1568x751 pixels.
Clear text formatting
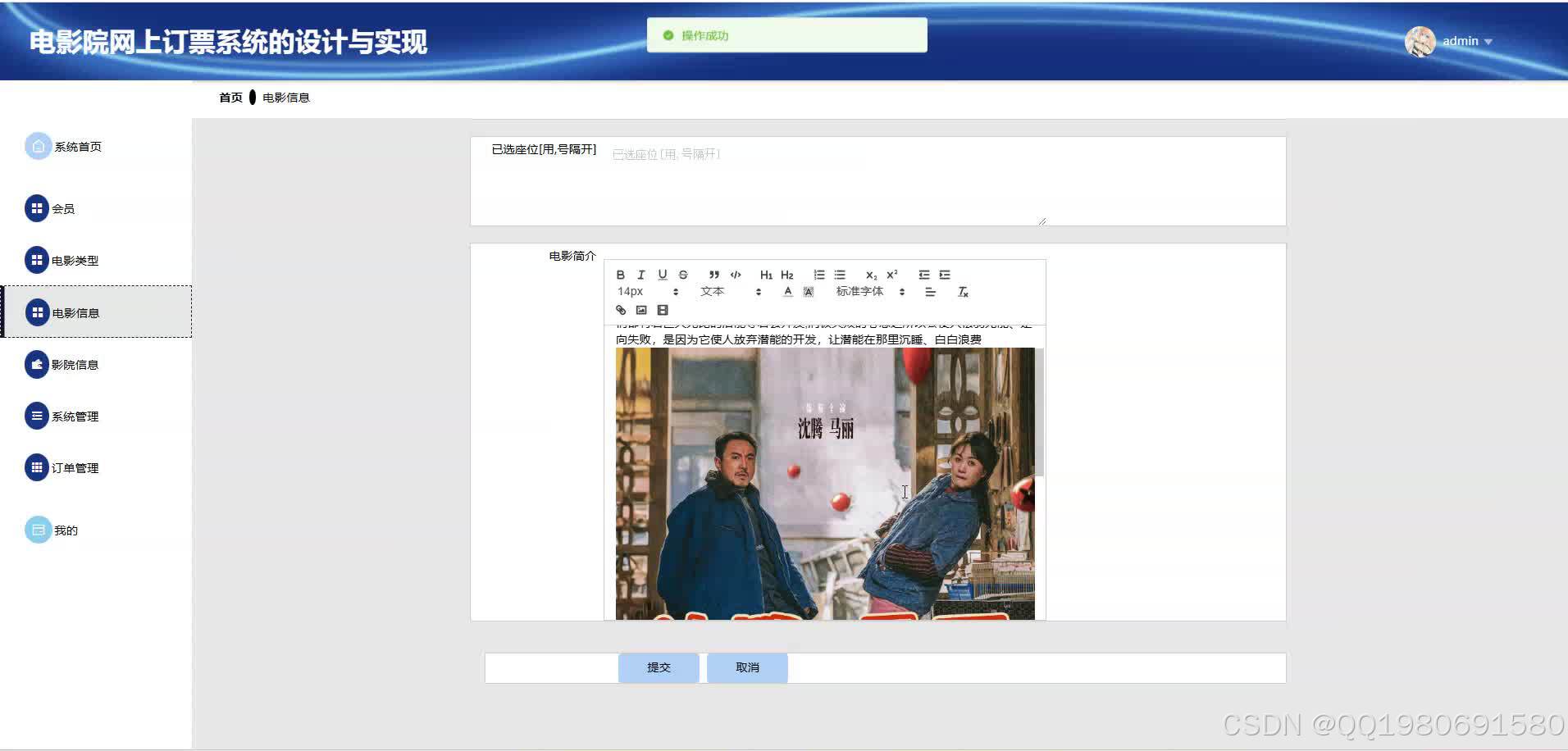(964, 292)
